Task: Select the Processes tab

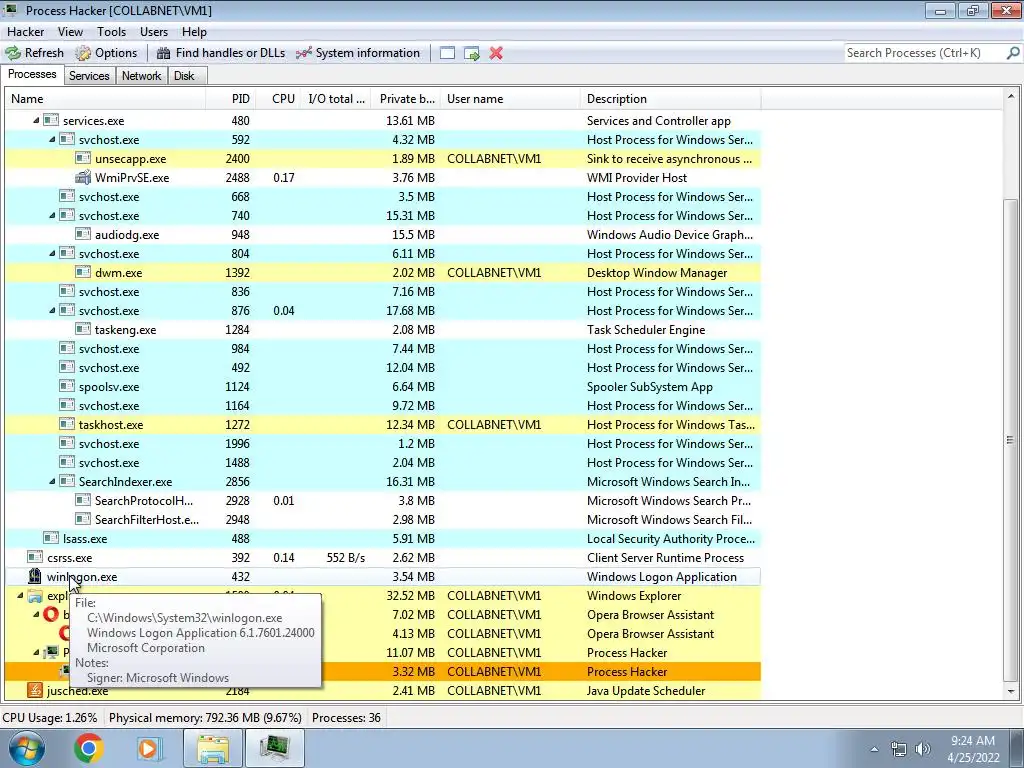Action: [32, 74]
